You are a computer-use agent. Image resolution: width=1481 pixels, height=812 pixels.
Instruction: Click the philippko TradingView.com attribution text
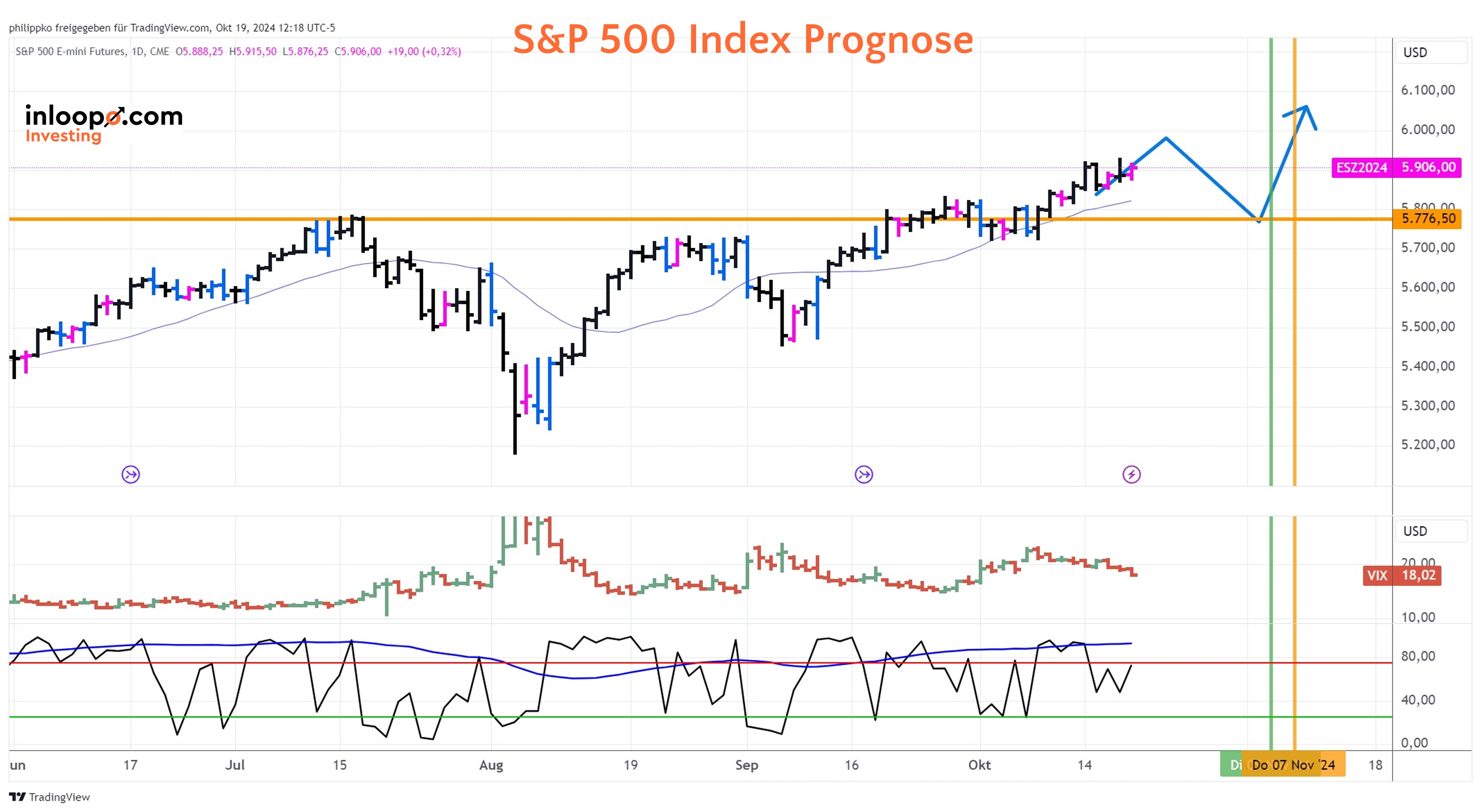(172, 28)
